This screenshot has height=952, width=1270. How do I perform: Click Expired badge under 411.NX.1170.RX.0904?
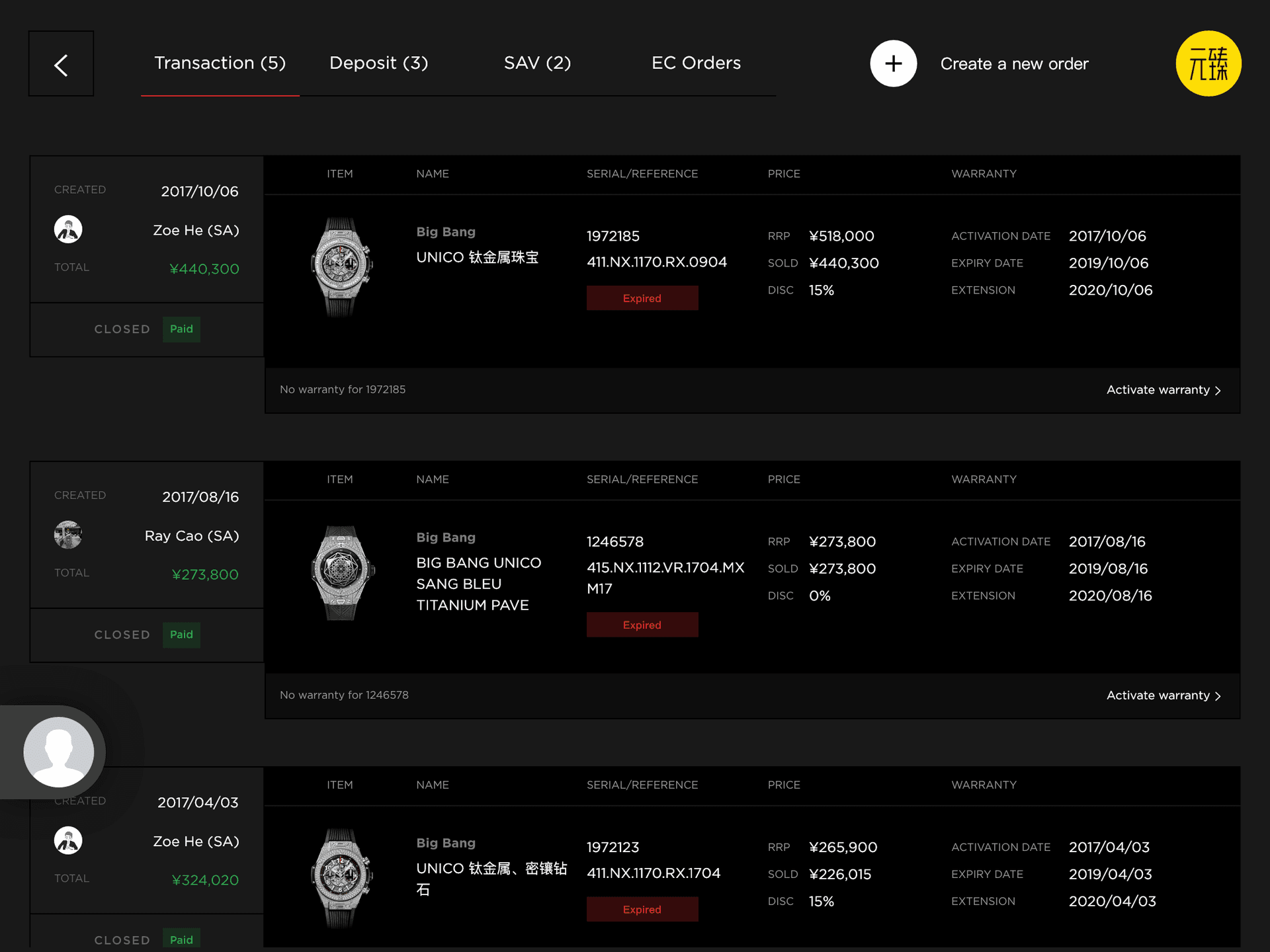click(x=642, y=298)
